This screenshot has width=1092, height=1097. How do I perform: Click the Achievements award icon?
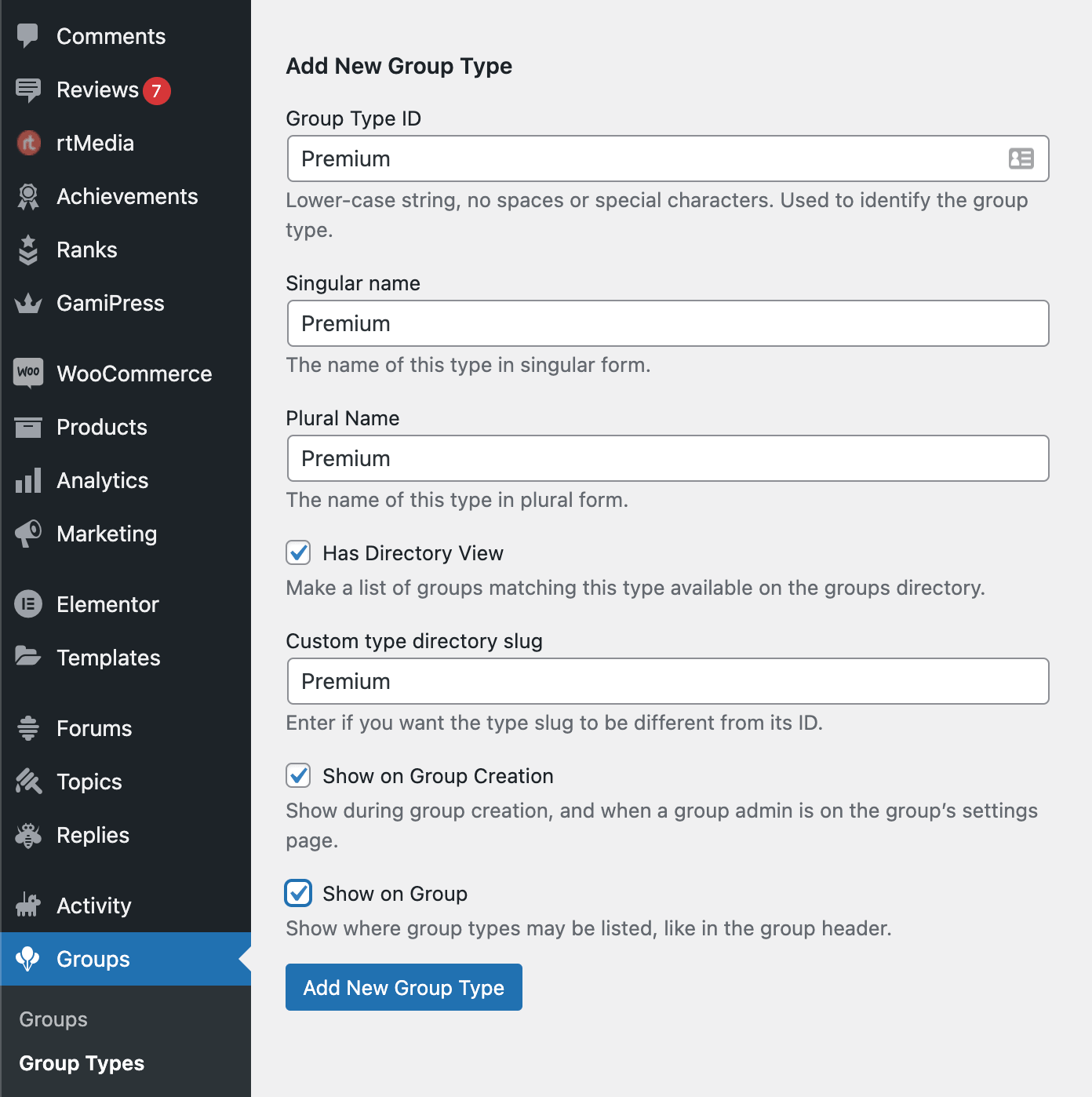pos(28,196)
